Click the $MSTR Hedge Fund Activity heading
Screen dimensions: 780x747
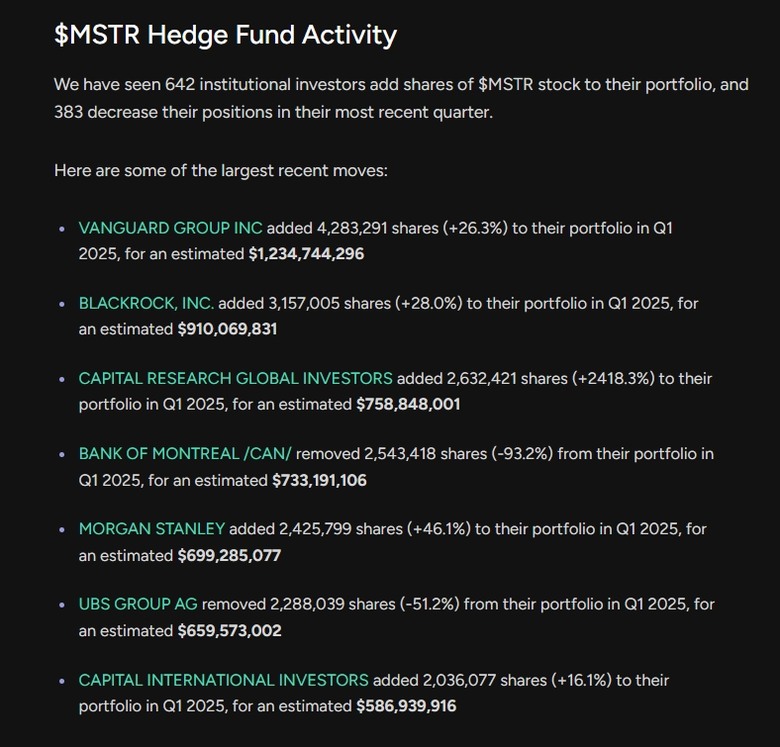pyautogui.click(x=225, y=35)
